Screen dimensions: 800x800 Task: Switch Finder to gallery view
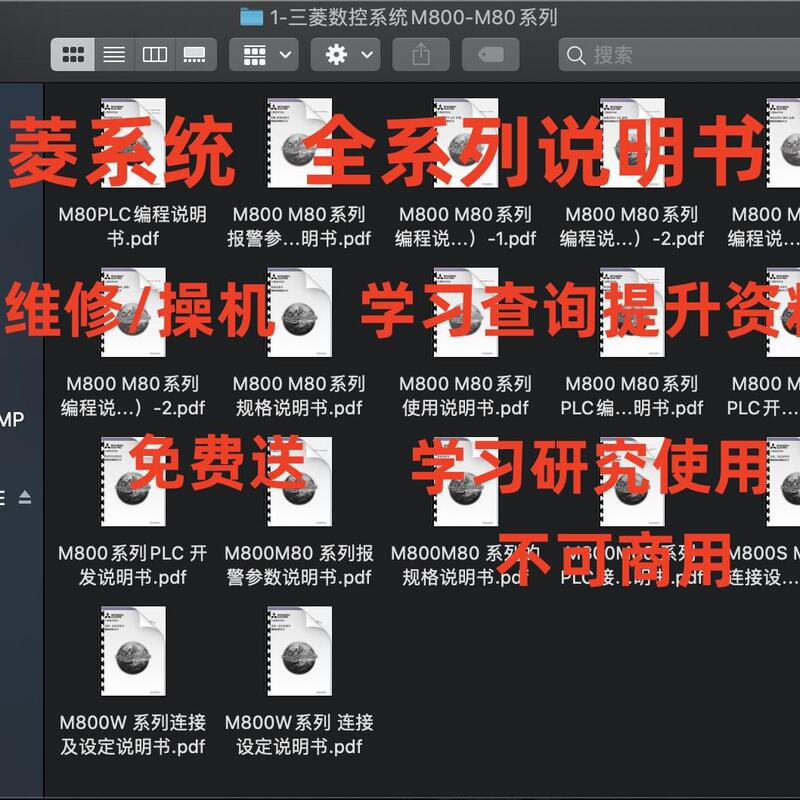(196, 54)
